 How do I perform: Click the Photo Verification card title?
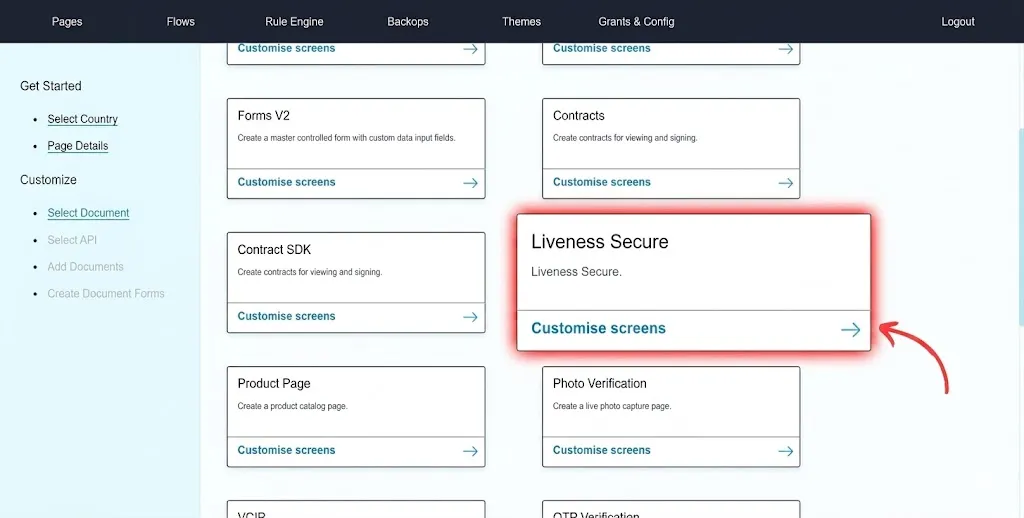coord(600,383)
